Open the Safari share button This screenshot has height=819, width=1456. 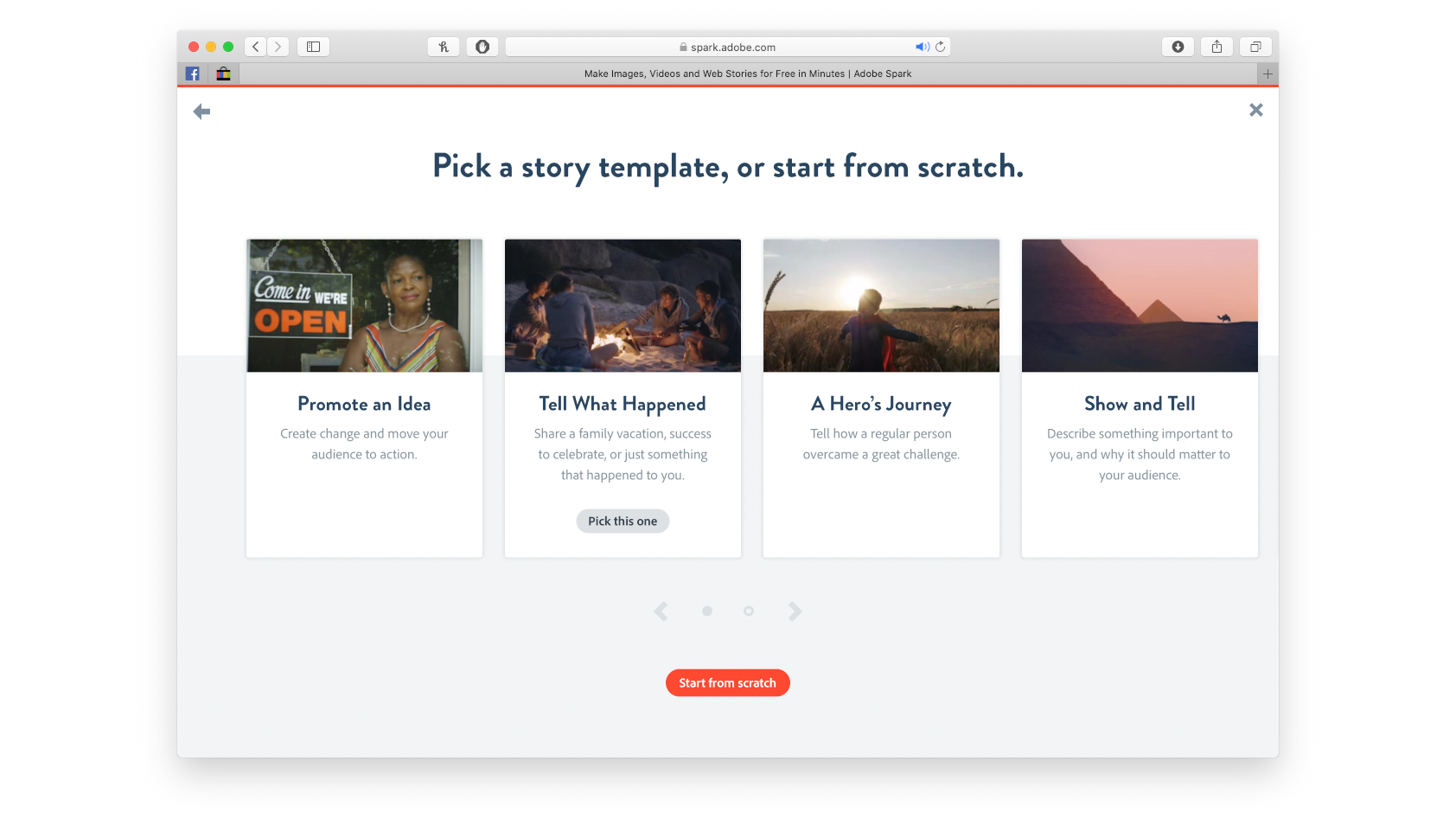[x=1217, y=47]
